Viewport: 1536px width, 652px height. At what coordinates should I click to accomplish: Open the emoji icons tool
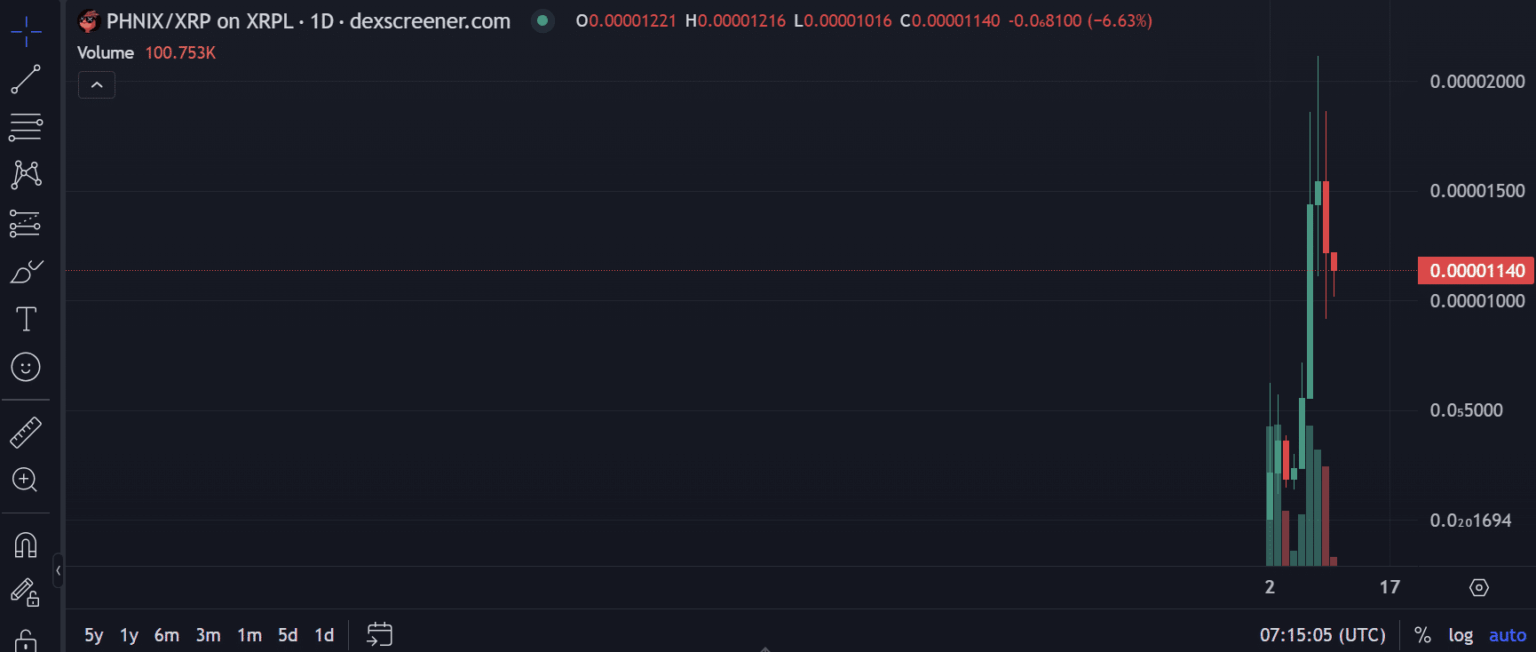pyautogui.click(x=26, y=367)
